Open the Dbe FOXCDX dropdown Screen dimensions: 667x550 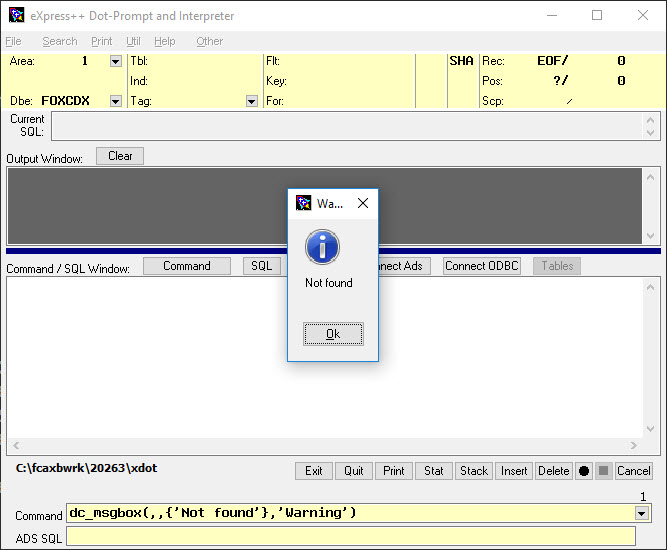pyautogui.click(x=115, y=101)
